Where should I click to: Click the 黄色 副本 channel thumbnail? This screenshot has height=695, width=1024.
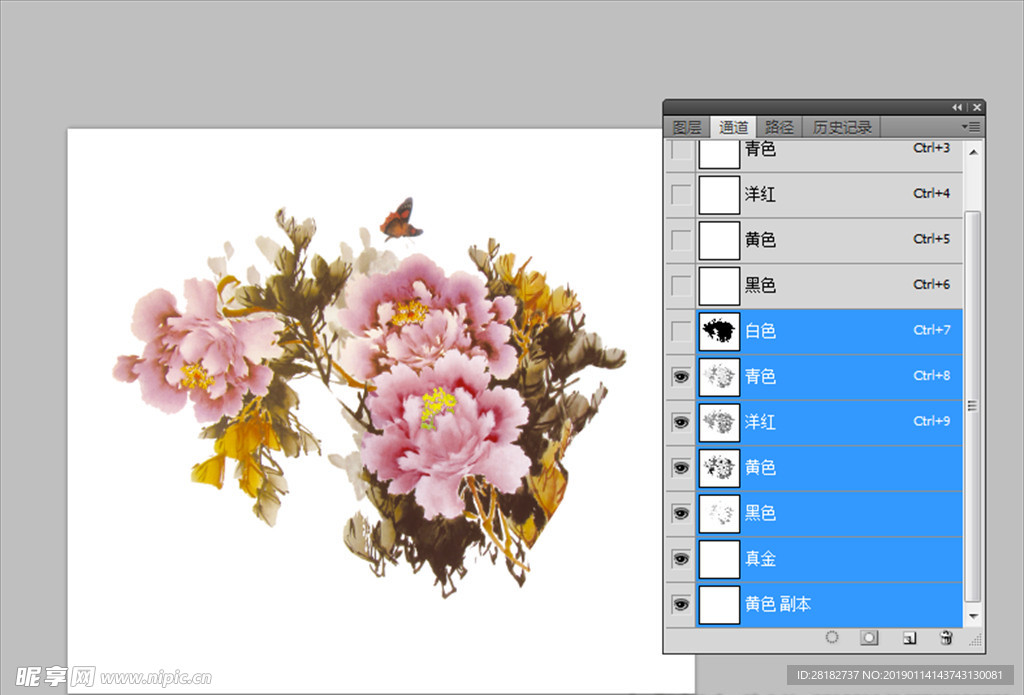[718, 605]
